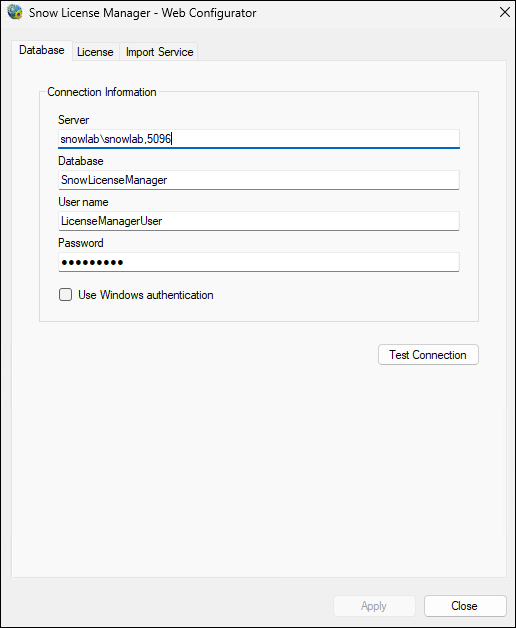
Task: Click the Password input field
Action: click(259, 262)
